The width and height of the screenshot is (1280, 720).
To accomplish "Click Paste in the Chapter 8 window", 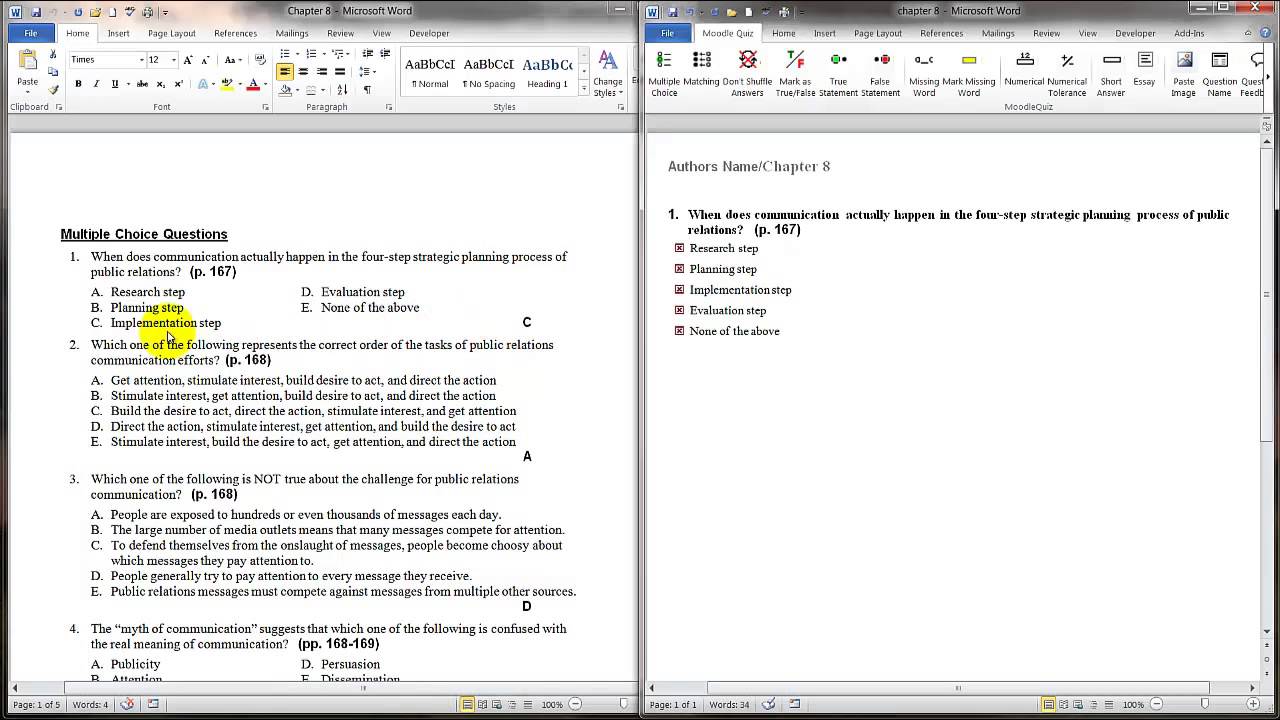I will (28, 70).
